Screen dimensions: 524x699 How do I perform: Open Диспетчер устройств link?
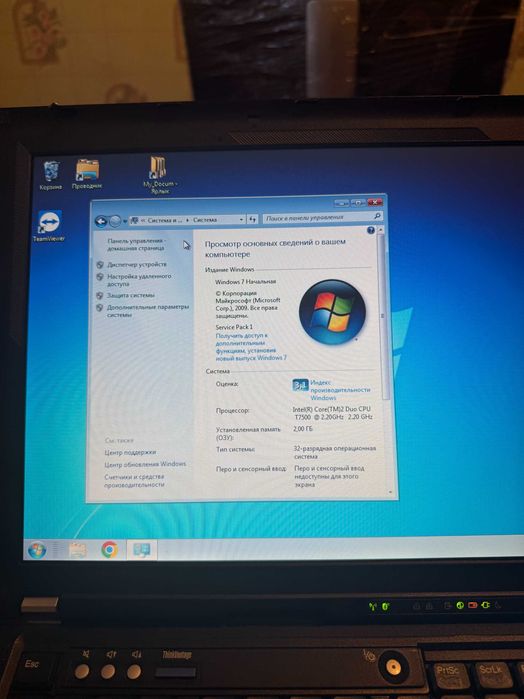(x=136, y=264)
